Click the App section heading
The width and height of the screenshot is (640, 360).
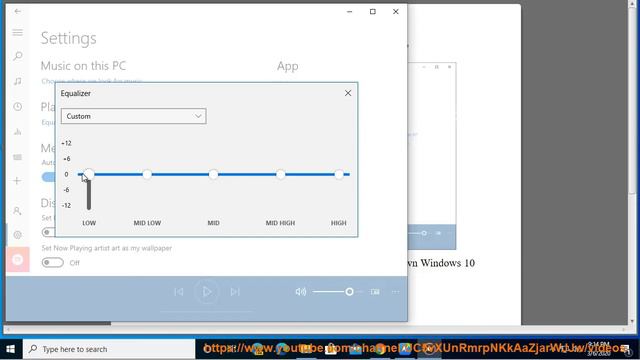click(288, 66)
